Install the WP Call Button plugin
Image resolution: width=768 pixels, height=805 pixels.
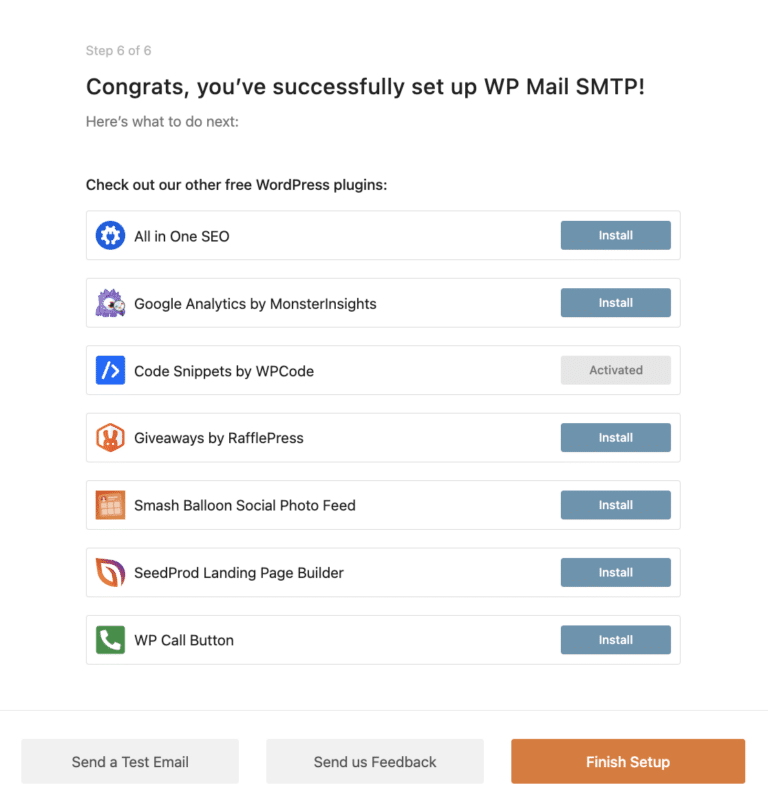[x=615, y=639]
